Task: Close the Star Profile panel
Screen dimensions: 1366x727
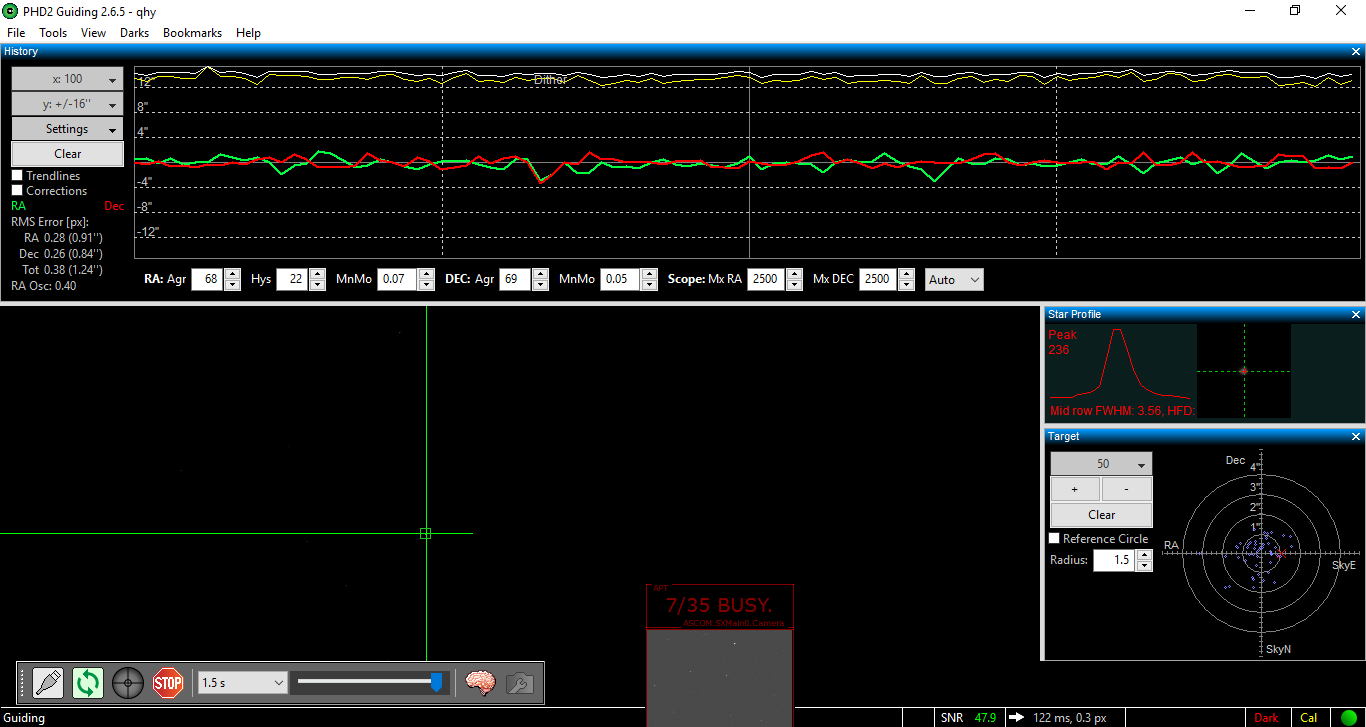Action: [1356, 315]
